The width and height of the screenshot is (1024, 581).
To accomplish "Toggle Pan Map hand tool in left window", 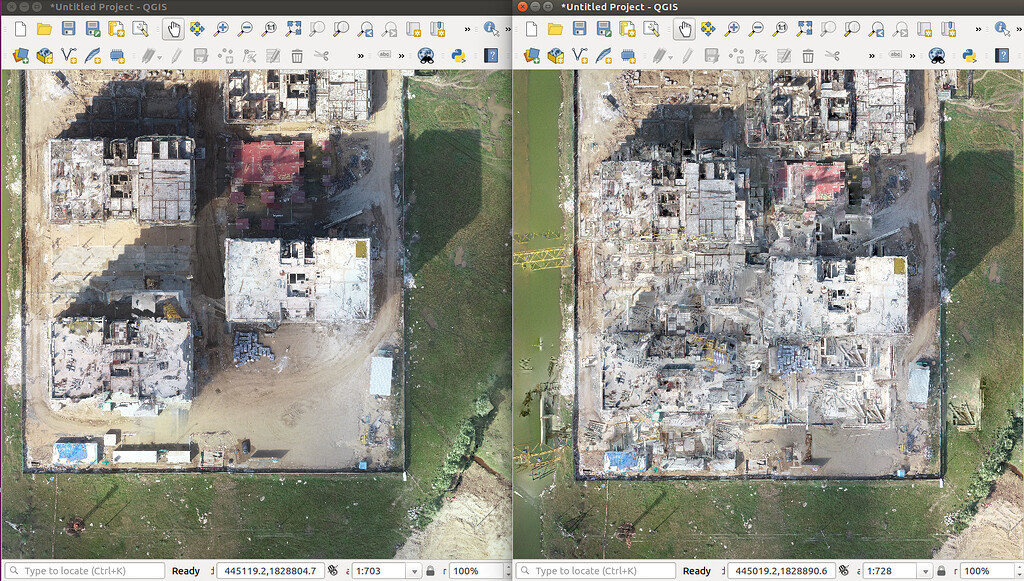I will click(x=173, y=29).
